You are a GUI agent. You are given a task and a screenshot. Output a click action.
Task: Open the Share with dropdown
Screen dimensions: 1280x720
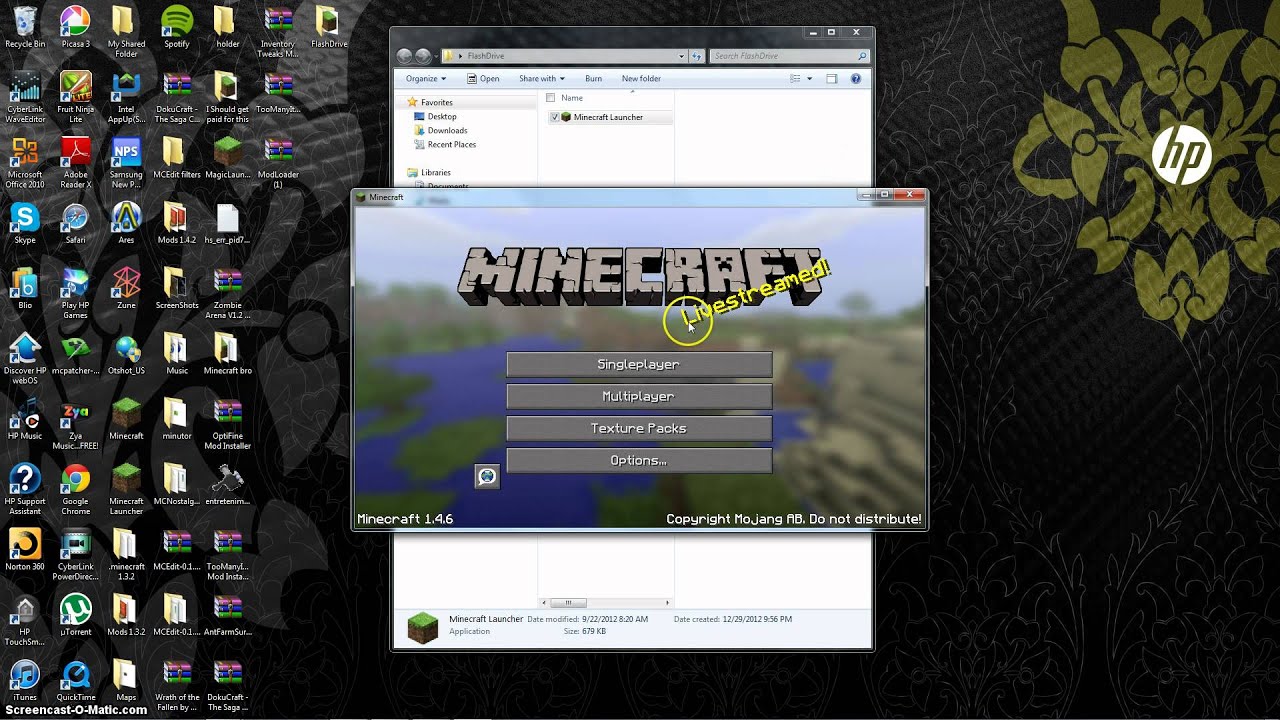point(542,78)
